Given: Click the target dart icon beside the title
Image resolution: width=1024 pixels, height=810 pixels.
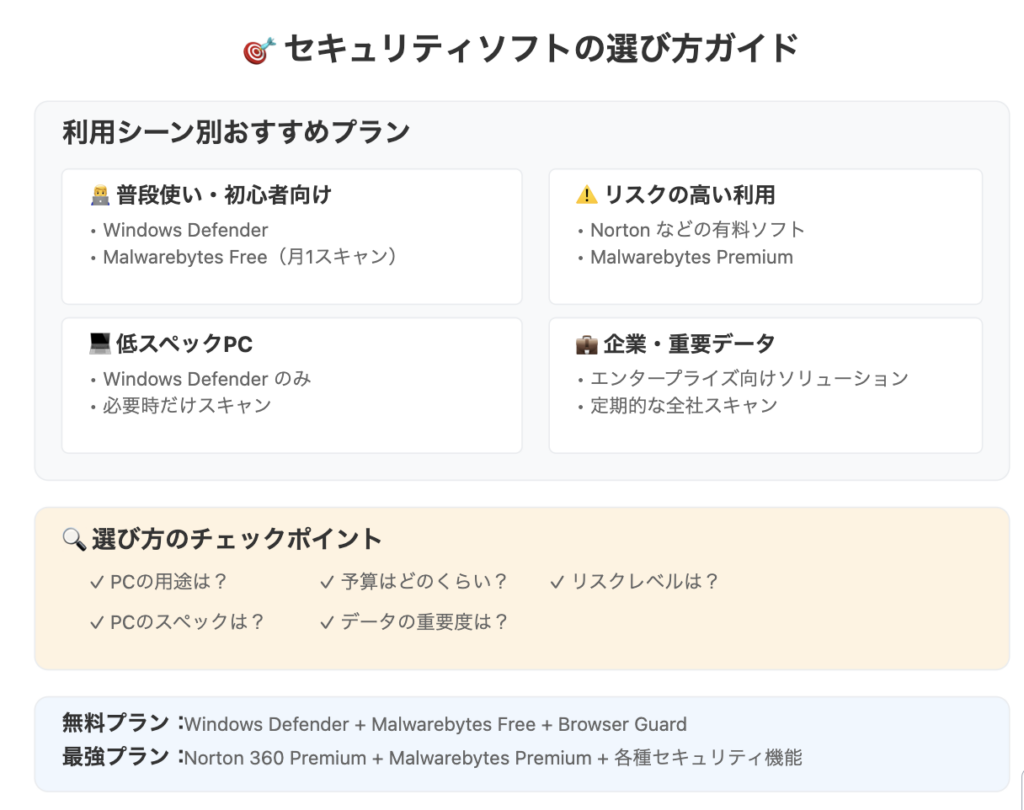Looking at the screenshot, I should click(x=259, y=50).
